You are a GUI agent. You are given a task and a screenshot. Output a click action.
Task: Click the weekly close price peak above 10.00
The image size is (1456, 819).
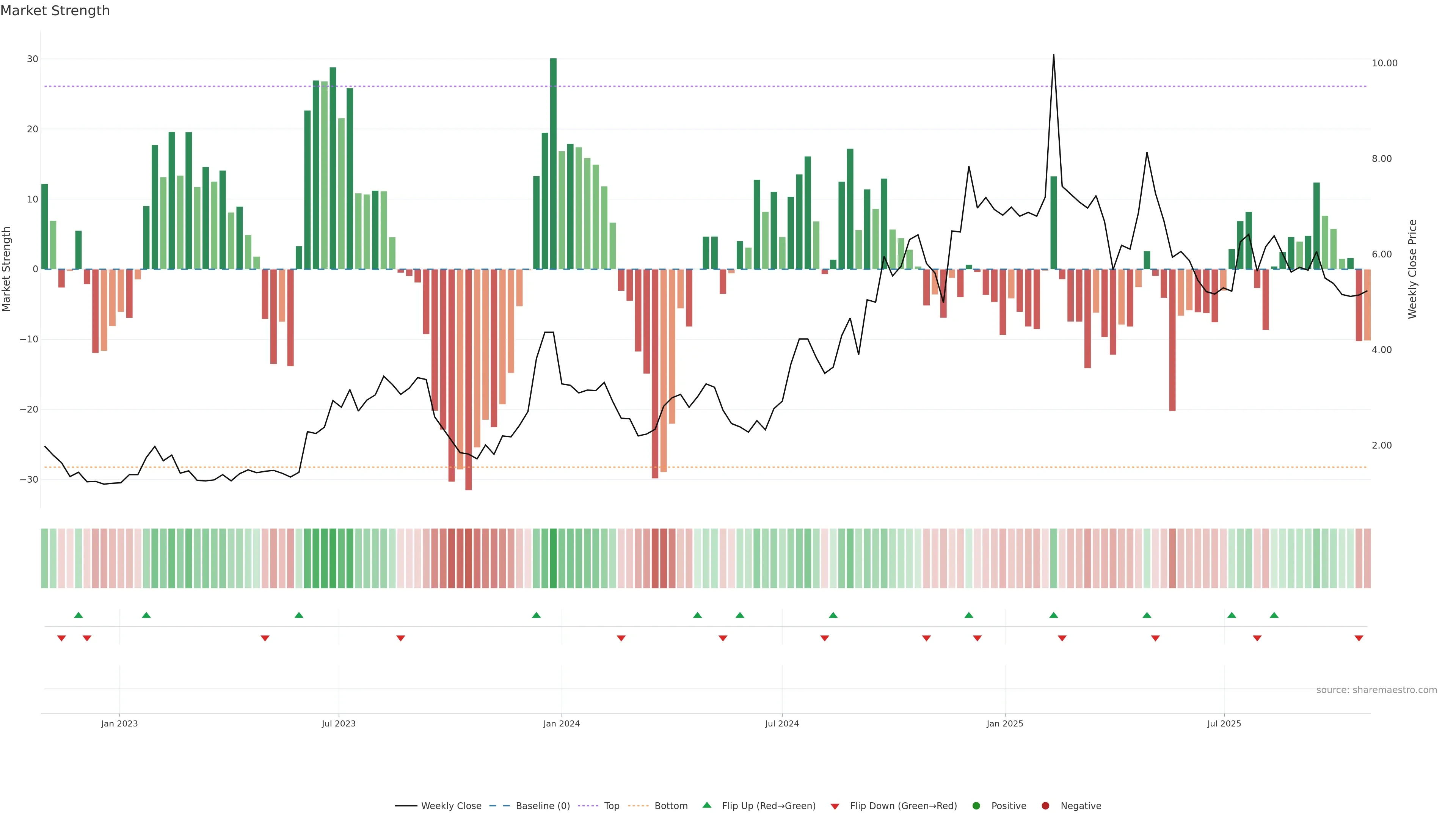point(1054,56)
